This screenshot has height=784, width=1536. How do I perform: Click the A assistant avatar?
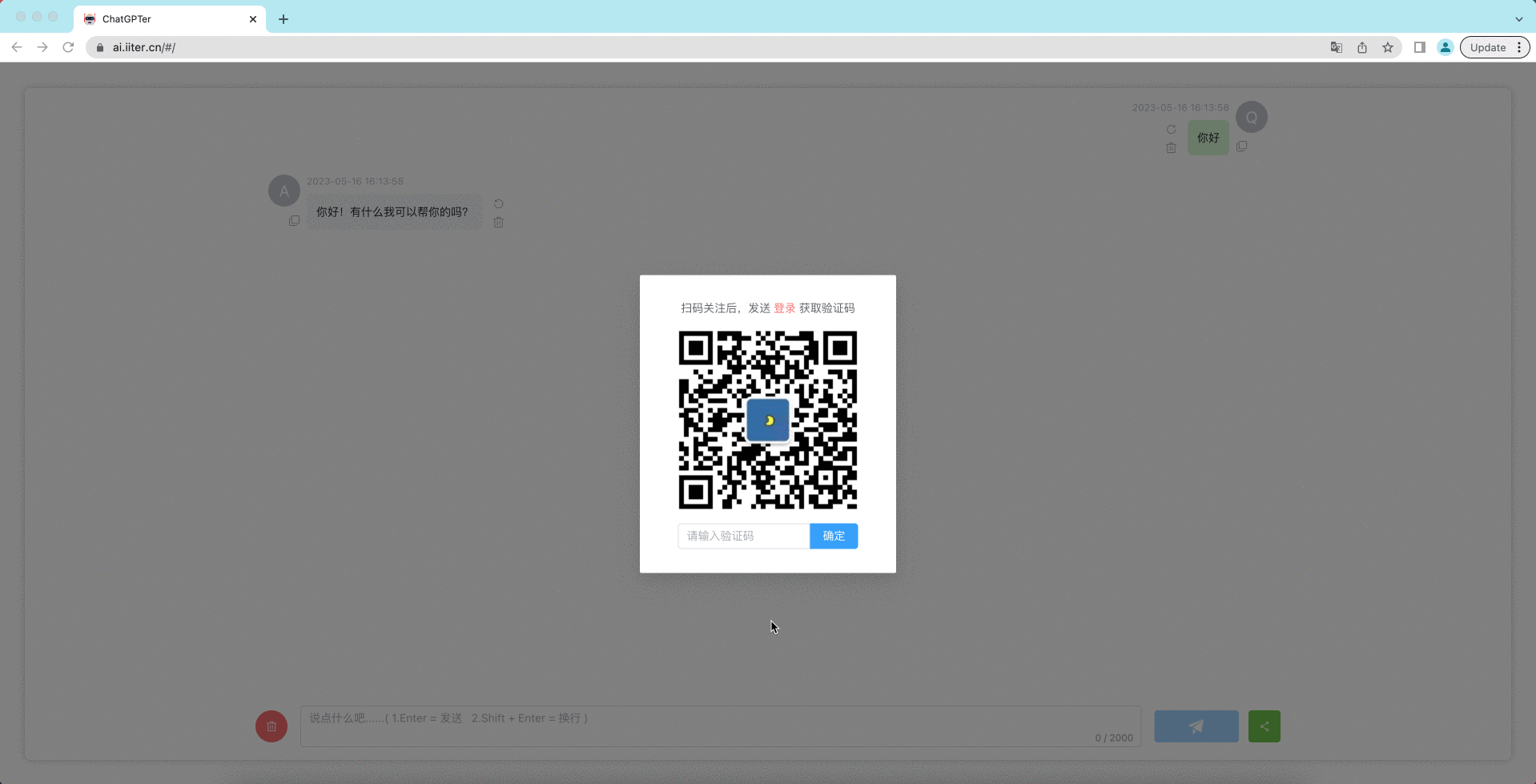pyautogui.click(x=283, y=191)
